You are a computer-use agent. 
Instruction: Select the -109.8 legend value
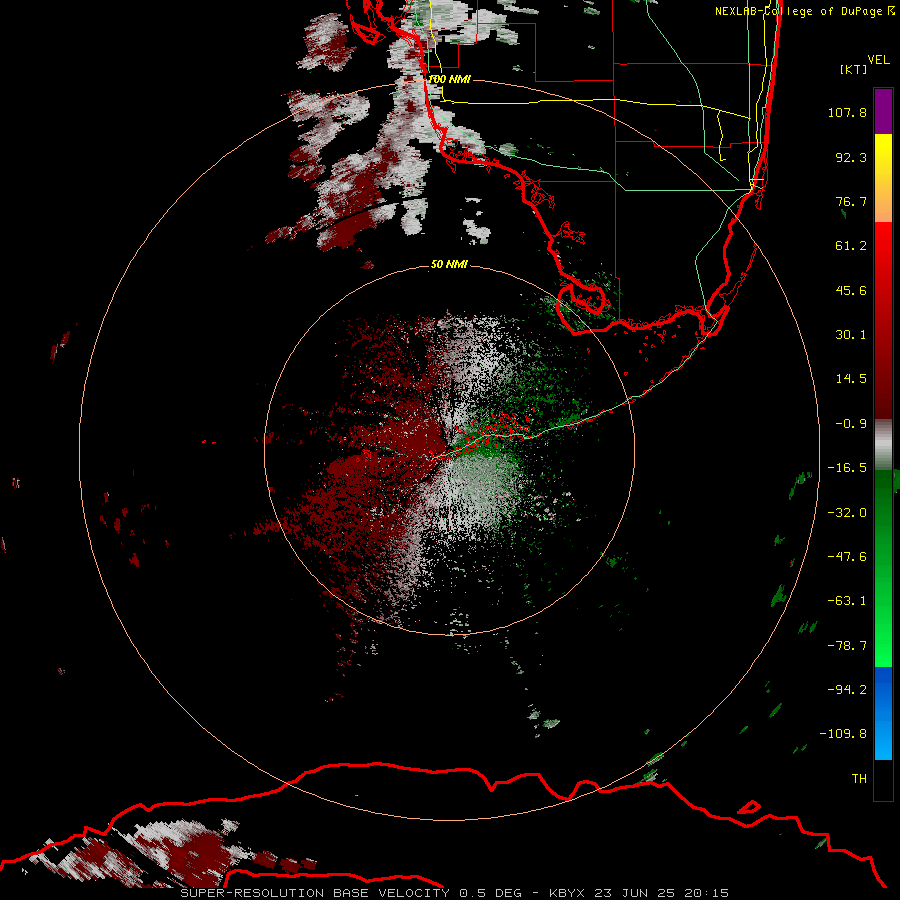843,734
